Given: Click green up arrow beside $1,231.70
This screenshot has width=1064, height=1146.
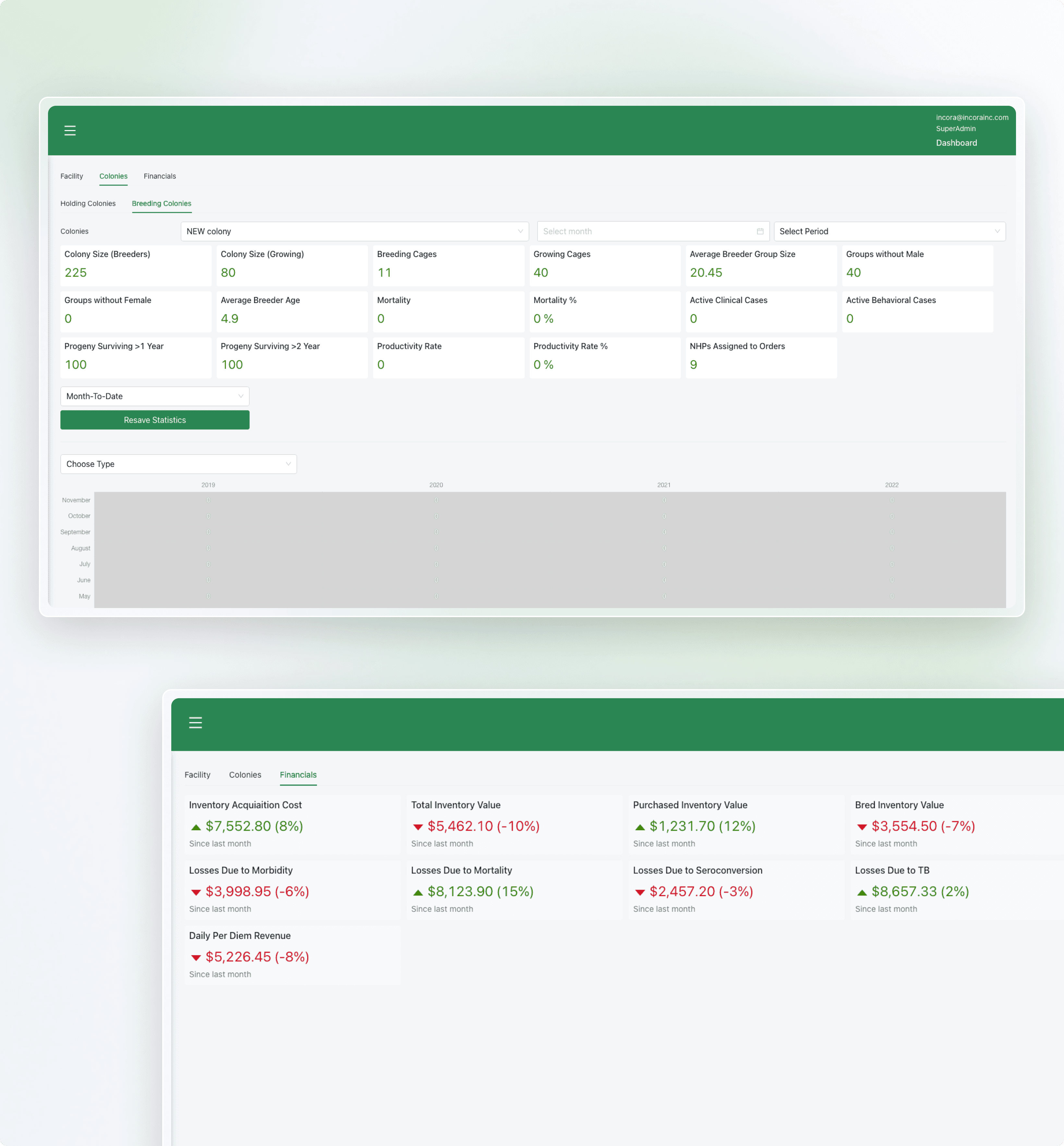Looking at the screenshot, I should click(640, 827).
